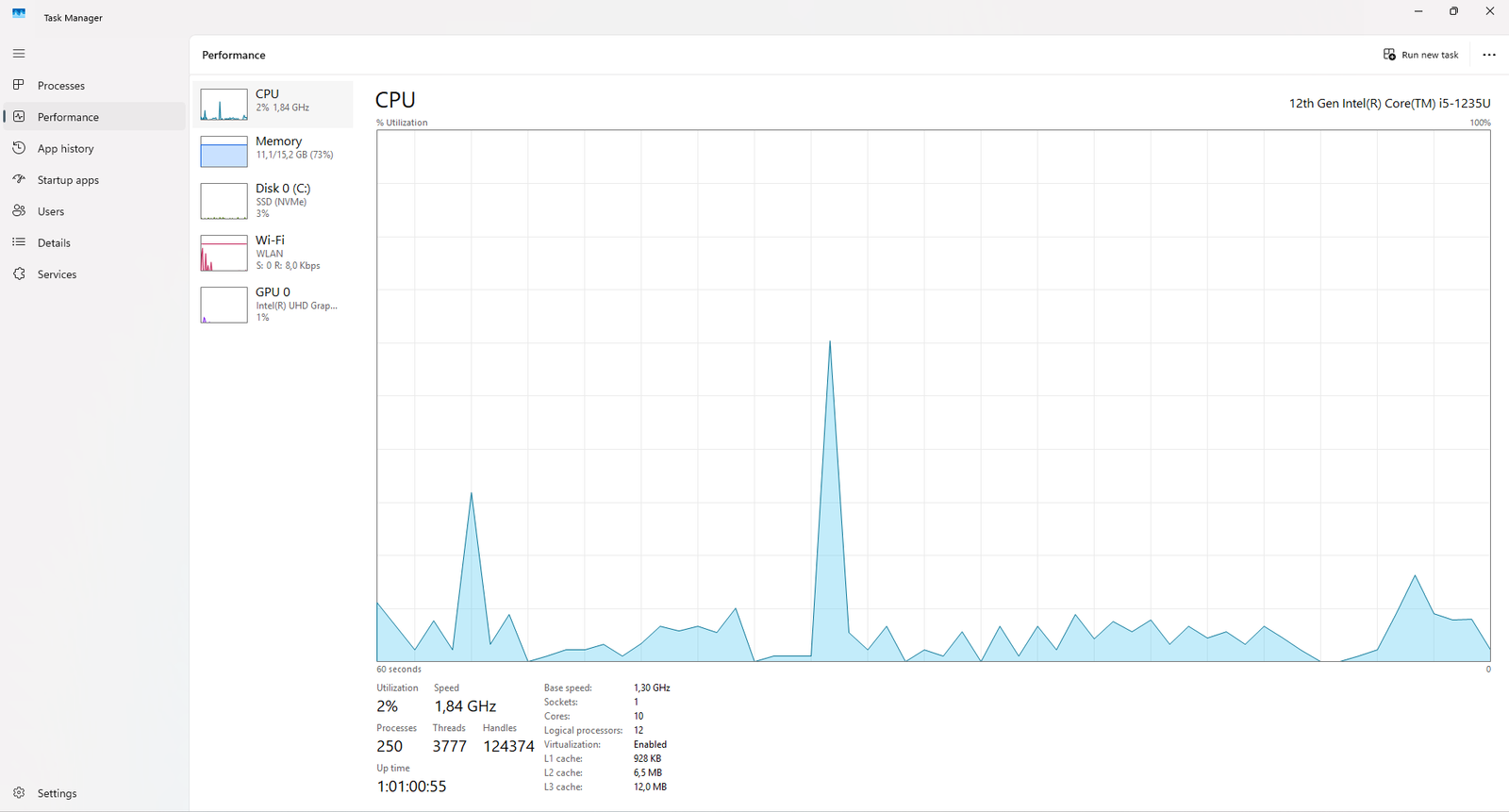Open Services puzzle icon

[19, 274]
